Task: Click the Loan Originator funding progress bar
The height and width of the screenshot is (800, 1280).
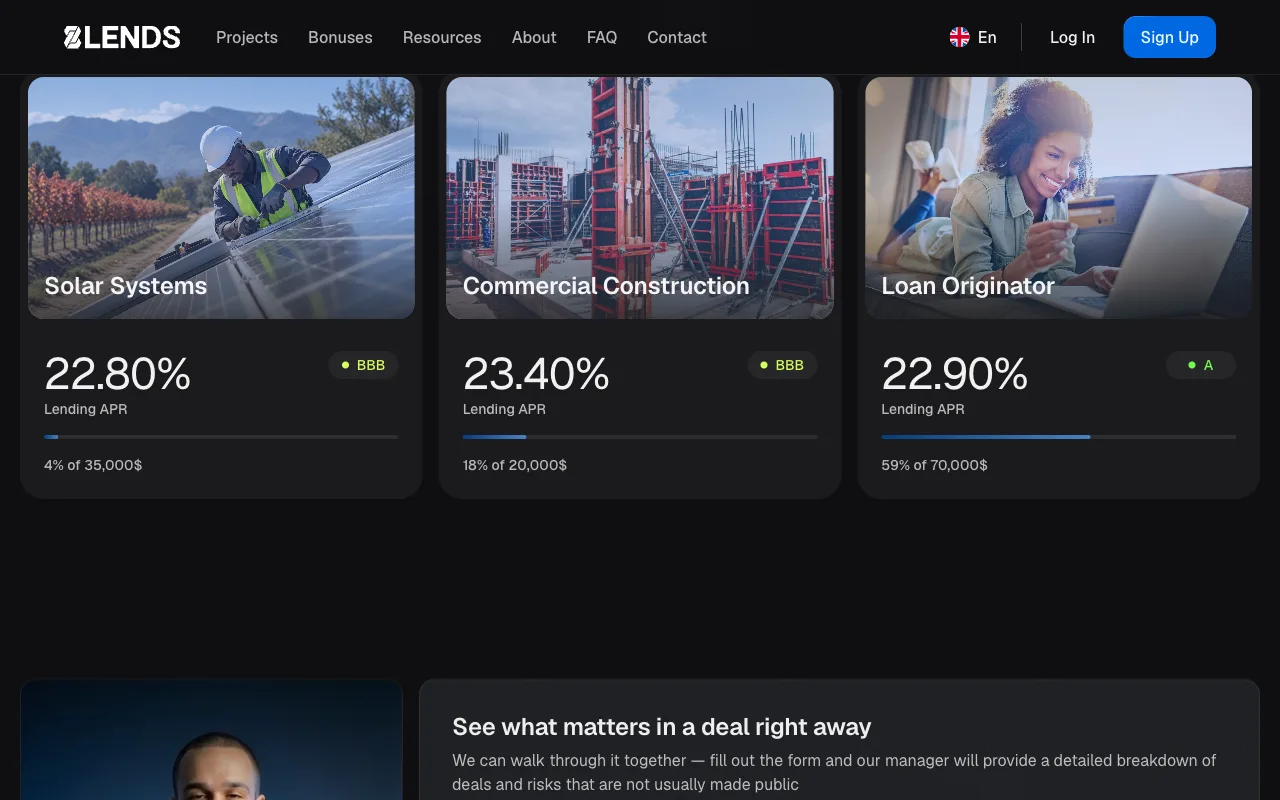Action: point(1058,437)
